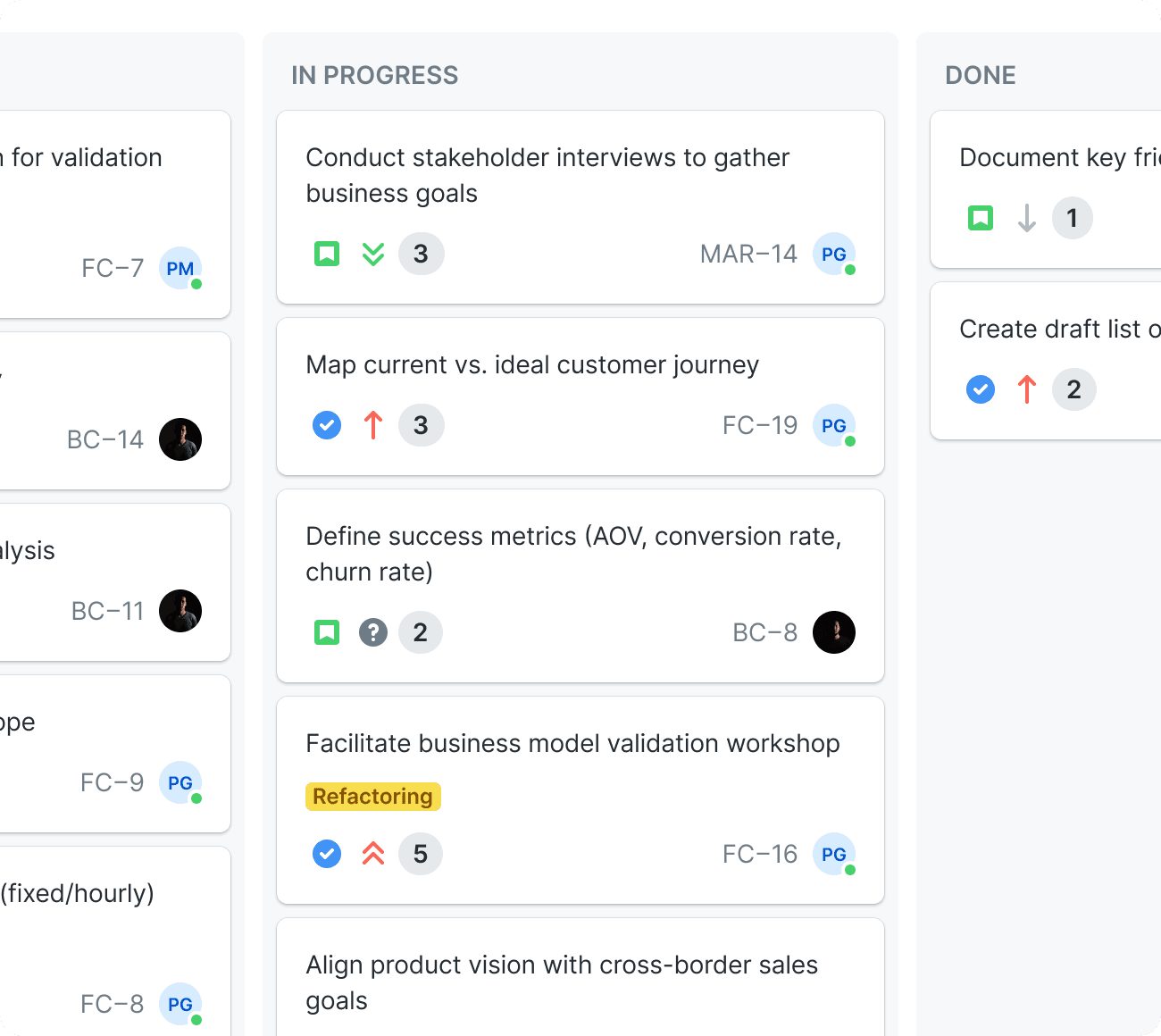Click lowest priority double-chevron on MAR-14 card
Screen dimensions: 1161x1036
click(373, 254)
